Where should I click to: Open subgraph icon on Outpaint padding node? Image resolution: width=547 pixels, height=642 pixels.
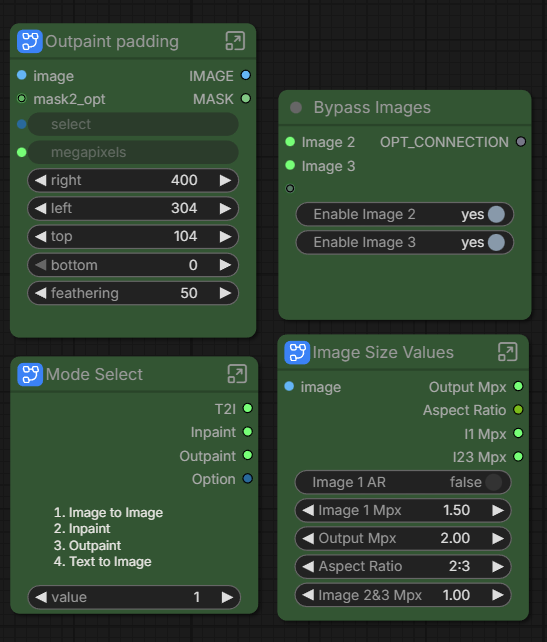235,41
